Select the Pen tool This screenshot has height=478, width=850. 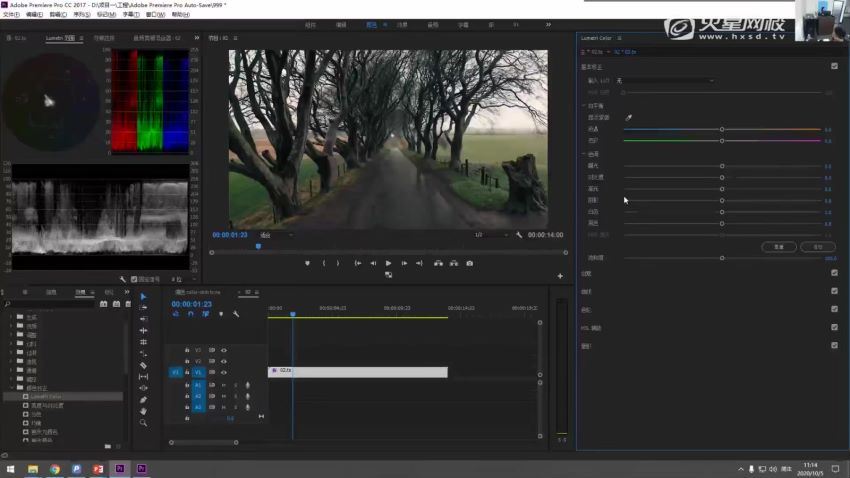[x=143, y=399]
